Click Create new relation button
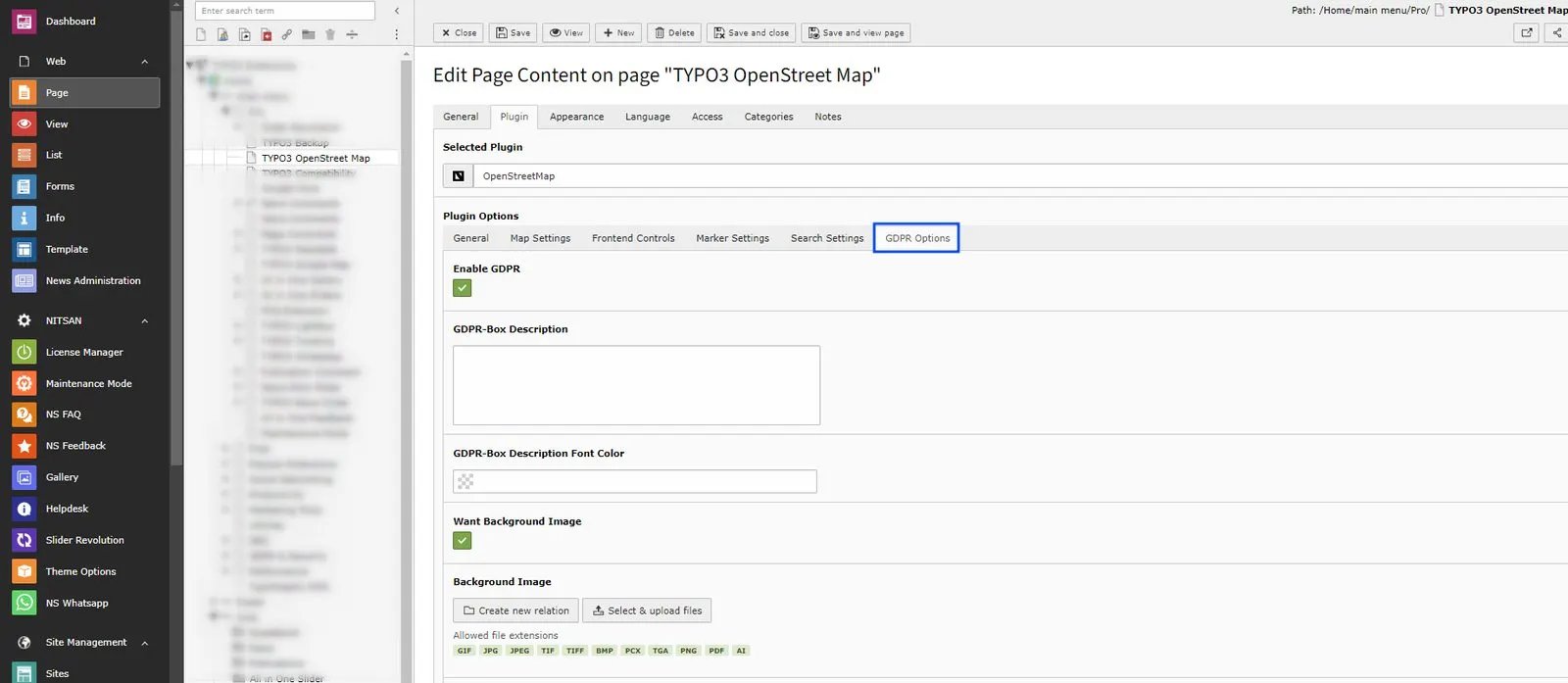 click(x=516, y=610)
